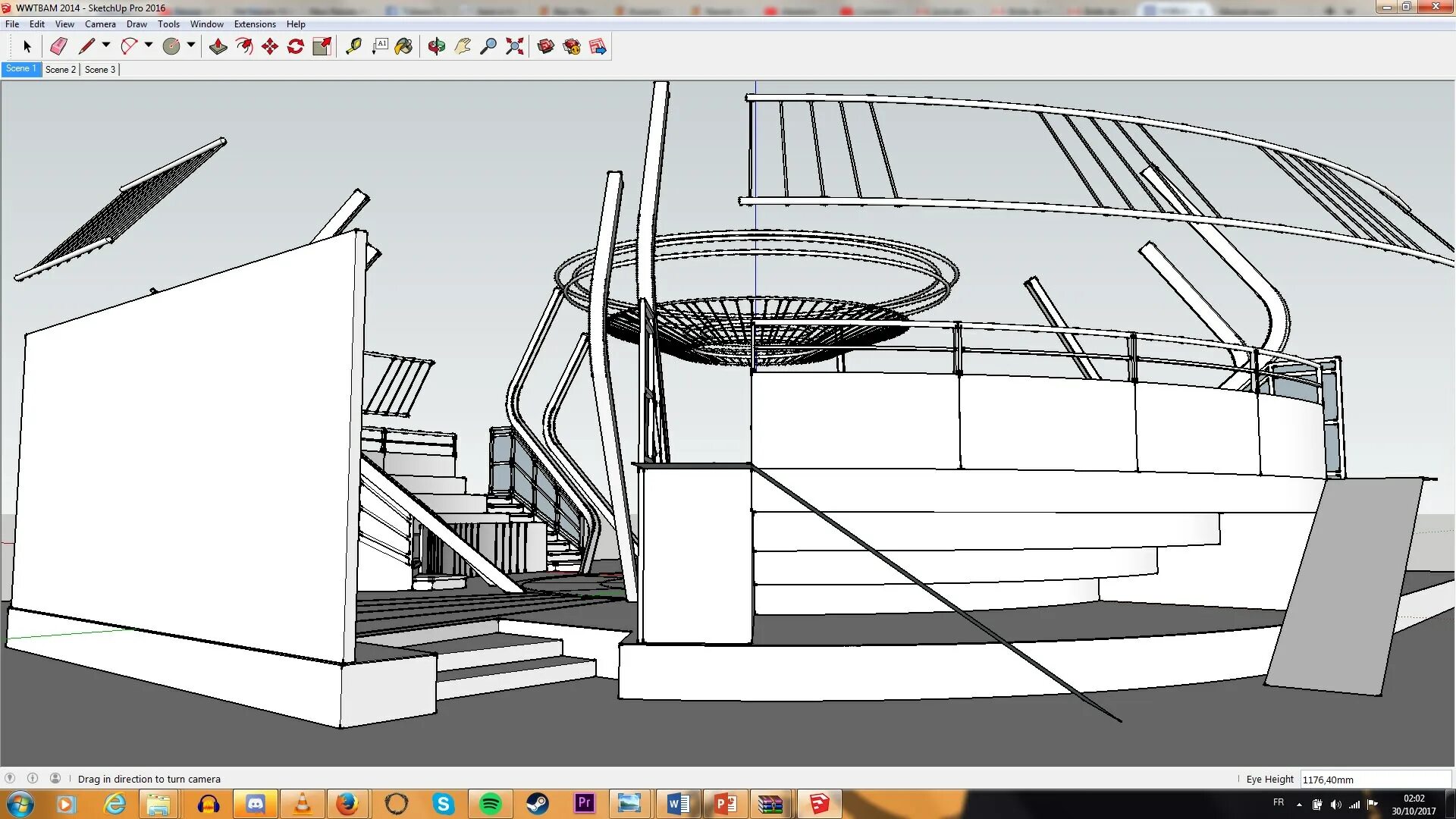Image resolution: width=1456 pixels, height=819 pixels.
Task: Expand the arc tool dropdown arrow
Action: [x=149, y=45]
